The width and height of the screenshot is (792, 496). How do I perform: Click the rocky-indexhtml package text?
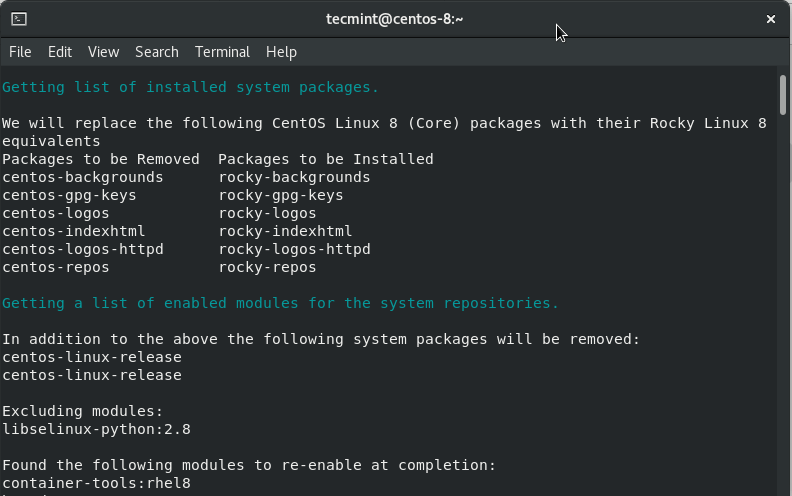click(285, 231)
